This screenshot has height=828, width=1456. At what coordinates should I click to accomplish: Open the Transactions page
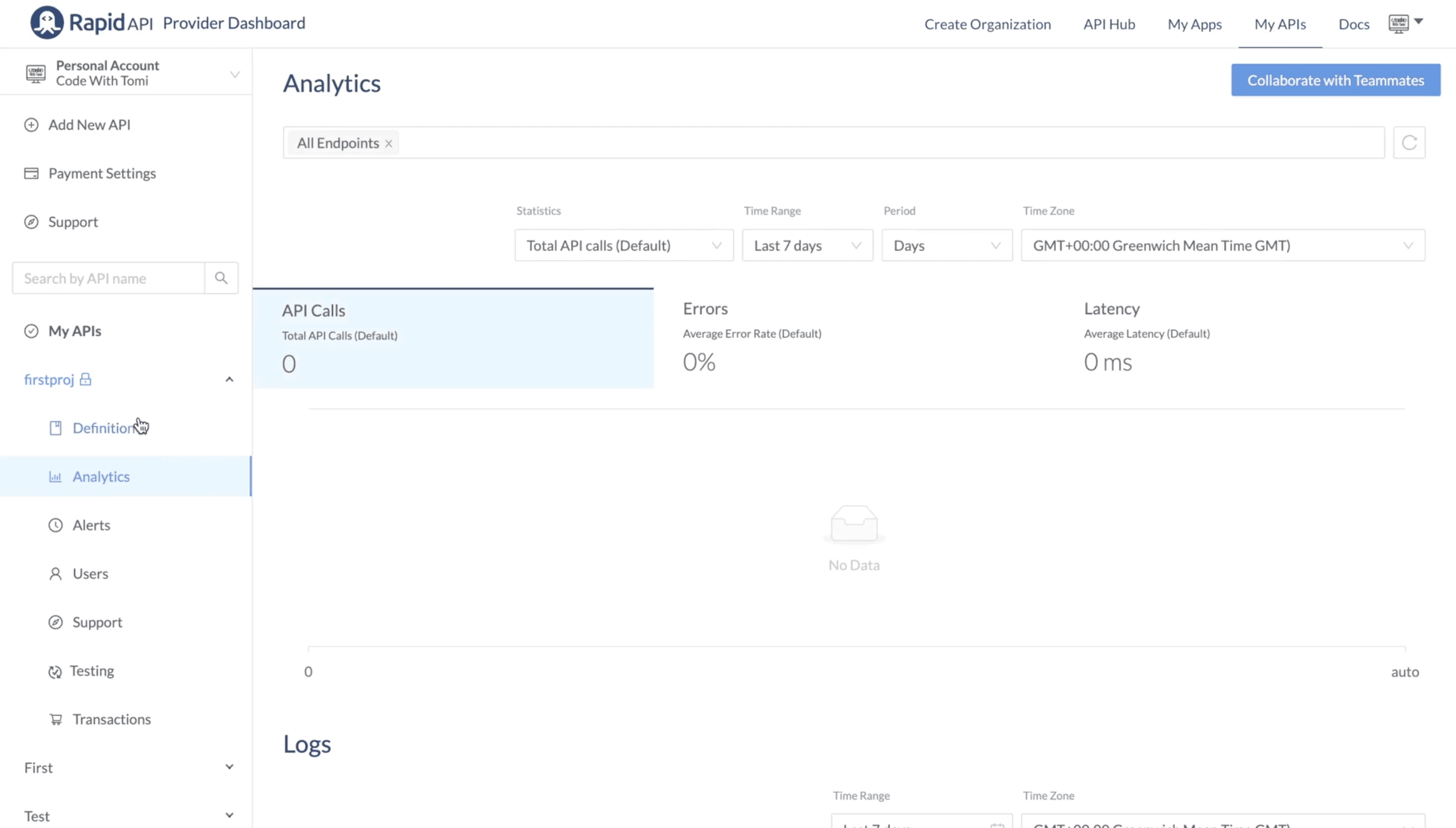(x=111, y=719)
